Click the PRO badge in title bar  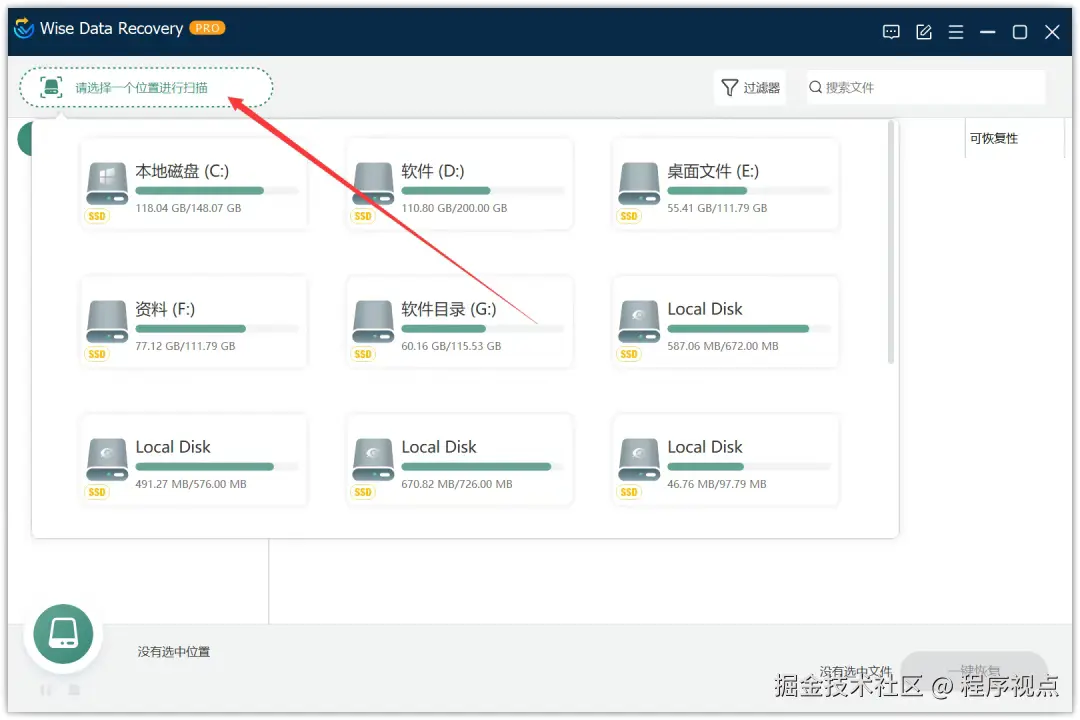207,28
